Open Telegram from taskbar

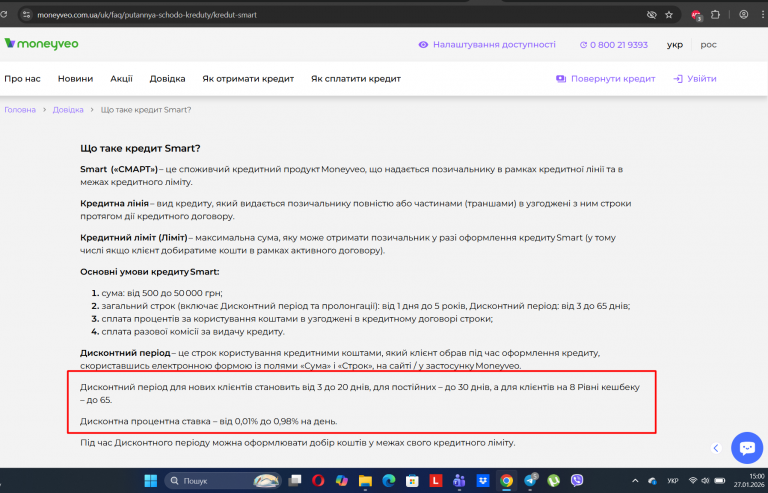coord(530,481)
